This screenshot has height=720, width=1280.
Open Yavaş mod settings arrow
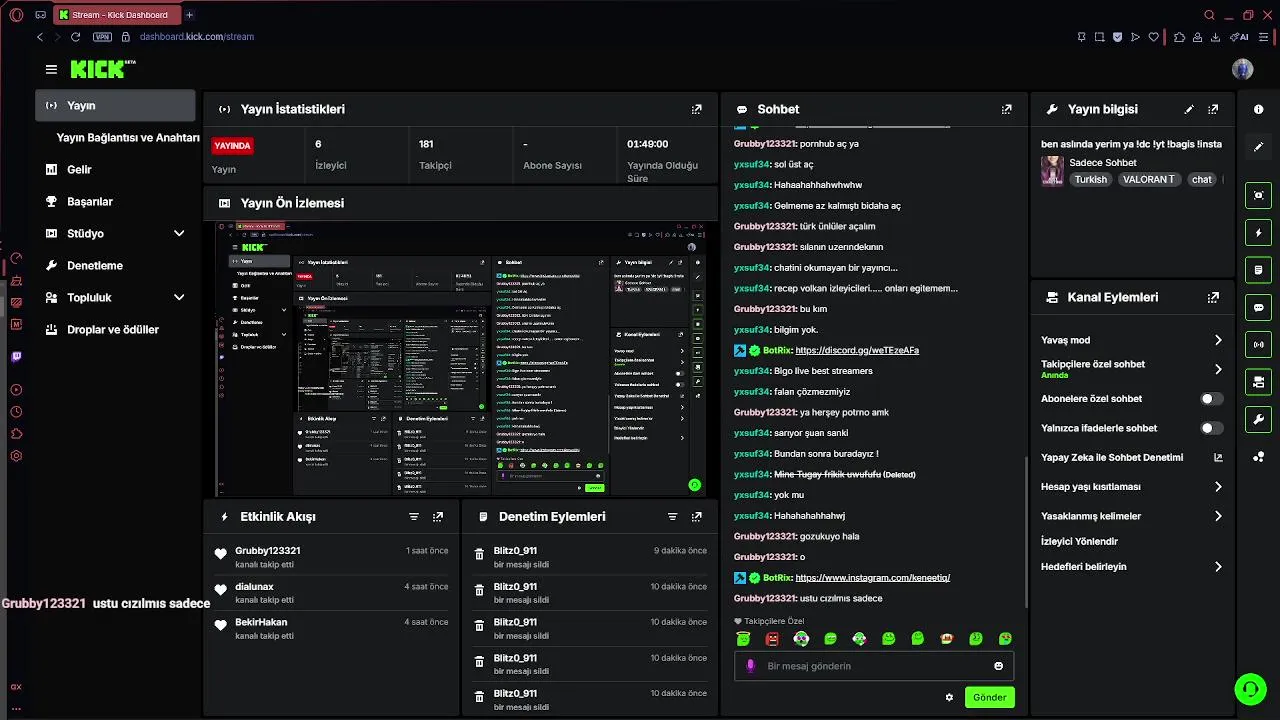coord(1218,340)
